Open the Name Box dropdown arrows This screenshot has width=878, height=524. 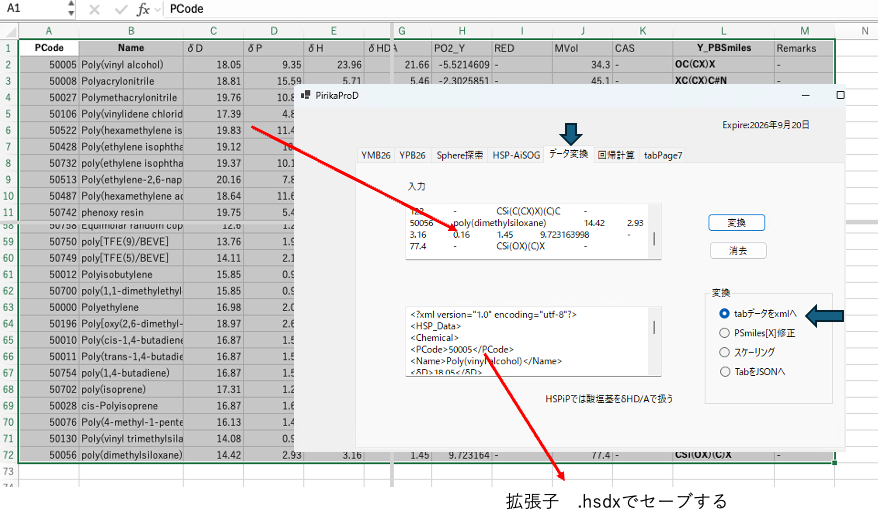pyautogui.click(x=70, y=9)
